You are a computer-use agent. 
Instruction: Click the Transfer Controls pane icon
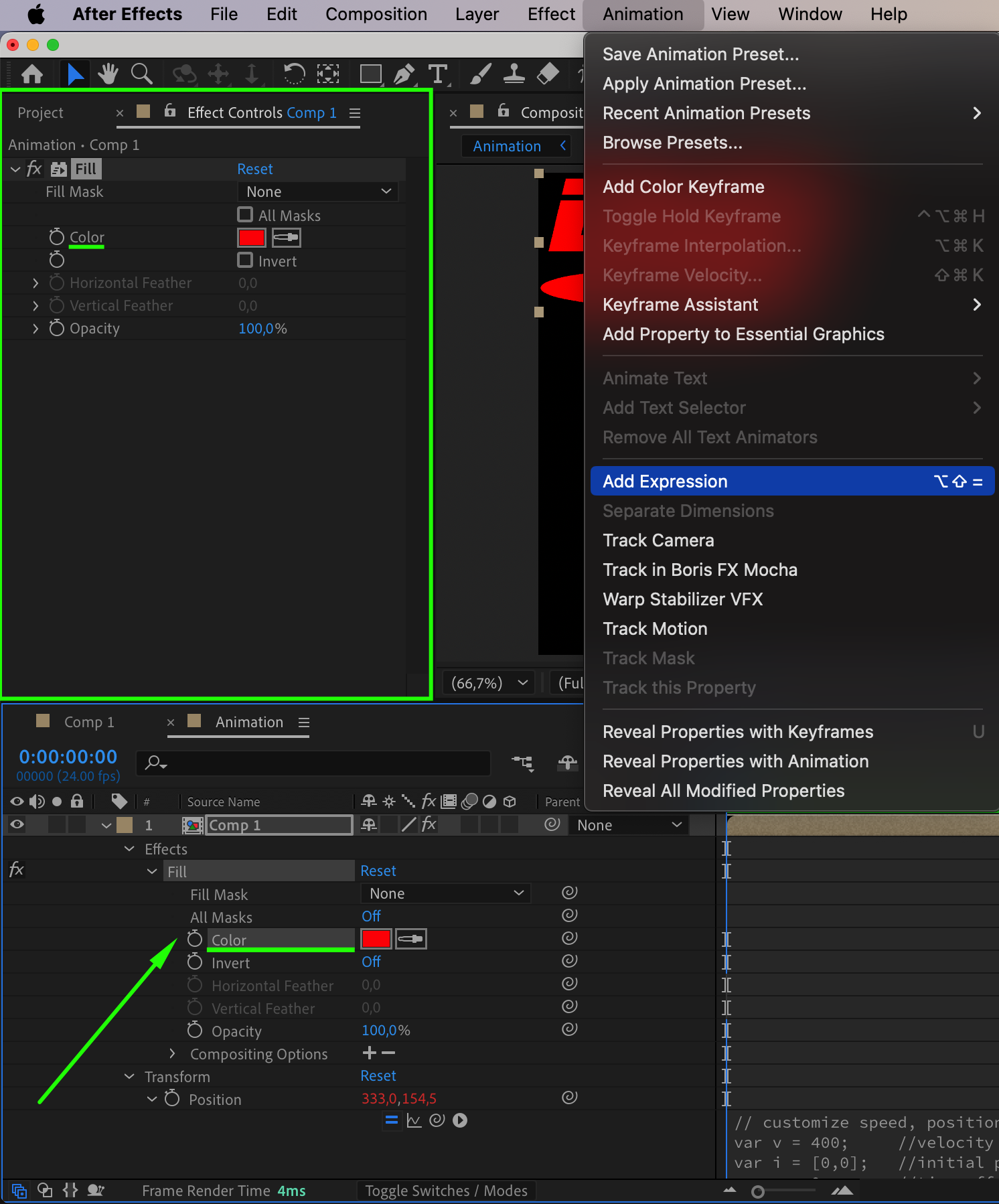pos(45,1191)
